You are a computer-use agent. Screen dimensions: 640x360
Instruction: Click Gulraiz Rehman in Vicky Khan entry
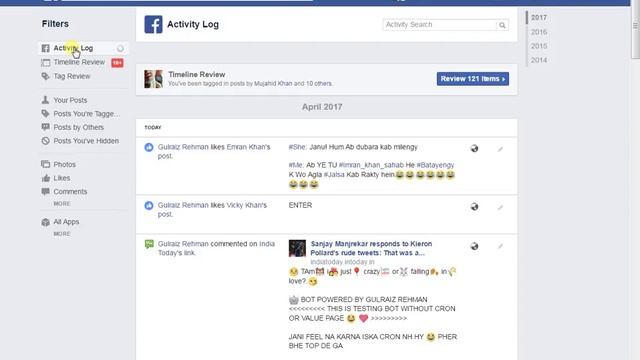[183, 205]
